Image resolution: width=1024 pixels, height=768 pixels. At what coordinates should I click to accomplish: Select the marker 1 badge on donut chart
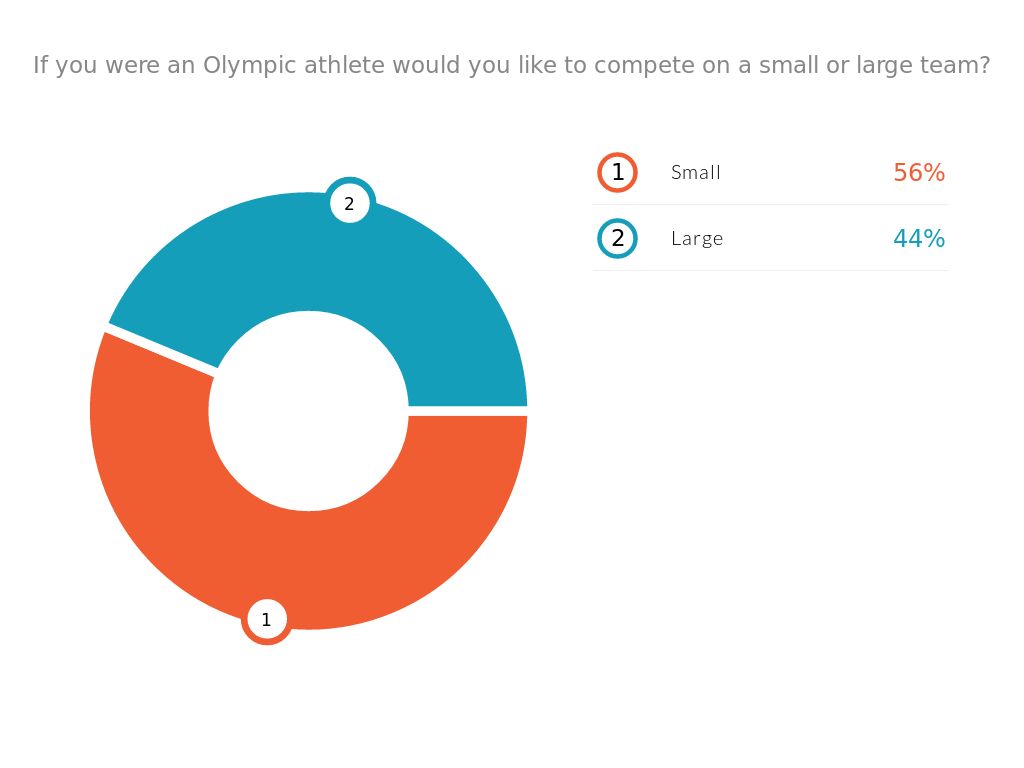coord(266,619)
